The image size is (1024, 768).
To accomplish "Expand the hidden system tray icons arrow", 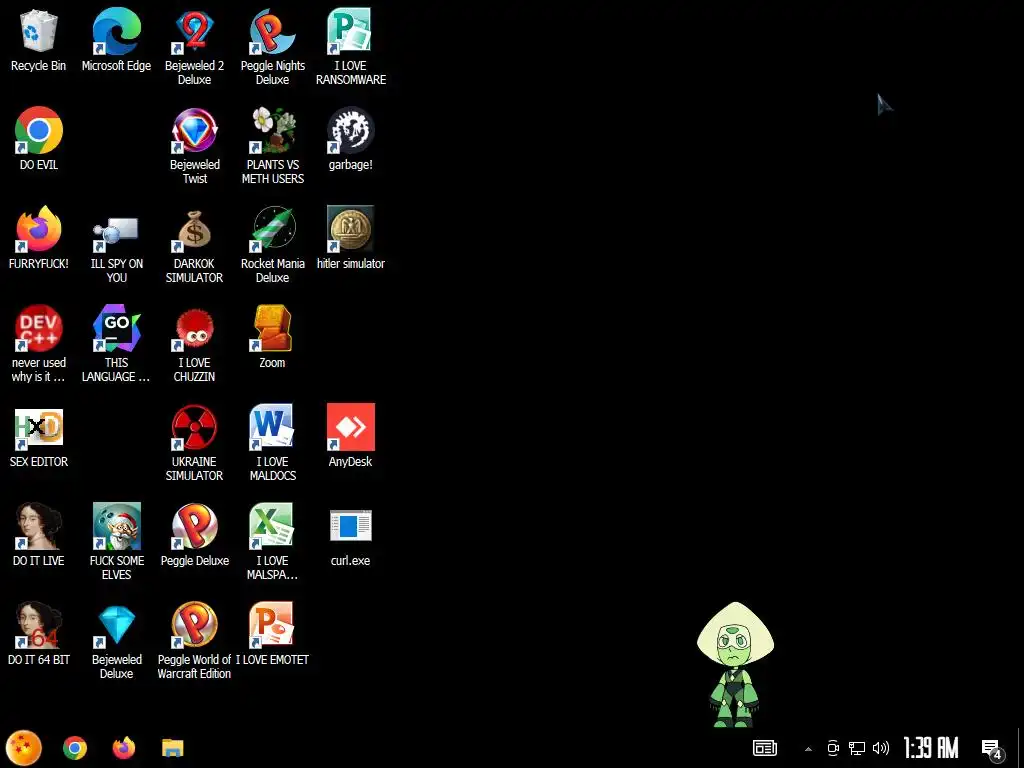I will [x=808, y=749].
